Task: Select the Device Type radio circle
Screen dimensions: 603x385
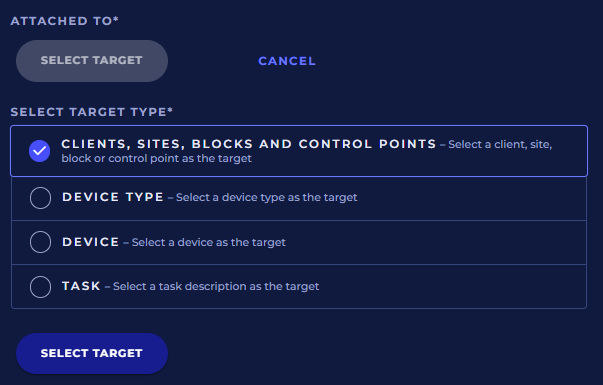Action: [x=40, y=198]
